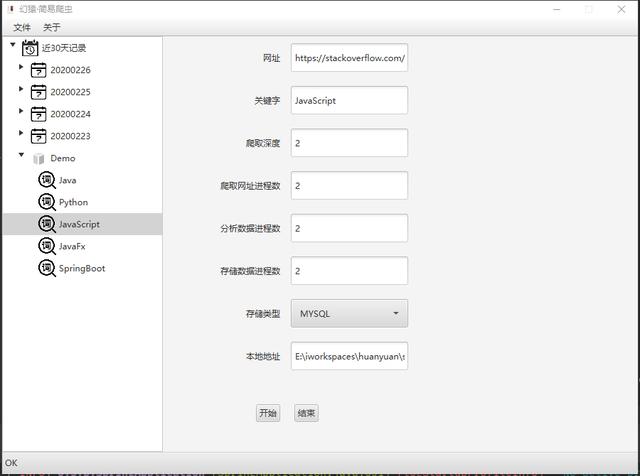Collapse the Demo tree node
The height and width of the screenshot is (476, 640).
click(21, 155)
